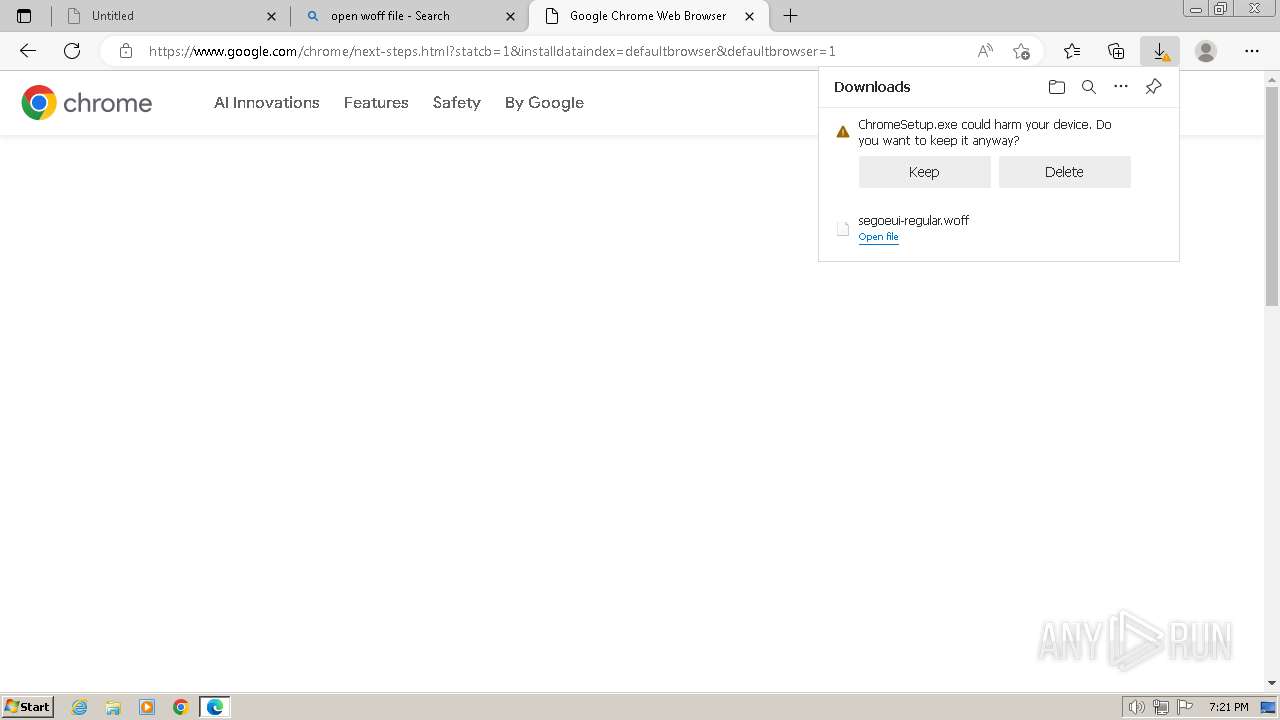Select Edge in the taskbar
The height and width of the screenshot is (720, 1280).
(x=215, y=707)
